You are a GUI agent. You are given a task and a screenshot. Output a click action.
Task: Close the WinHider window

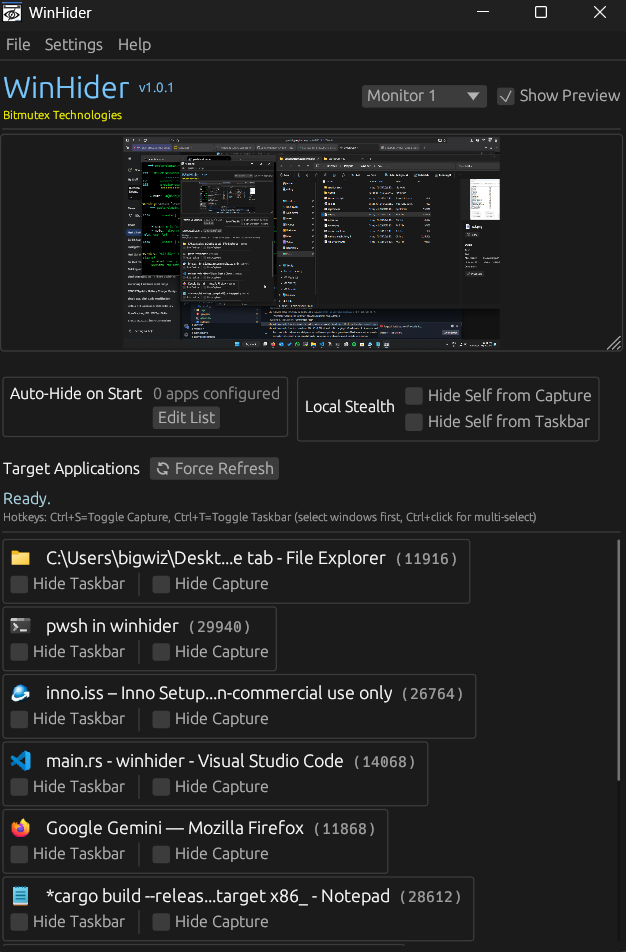coord(600,12)
